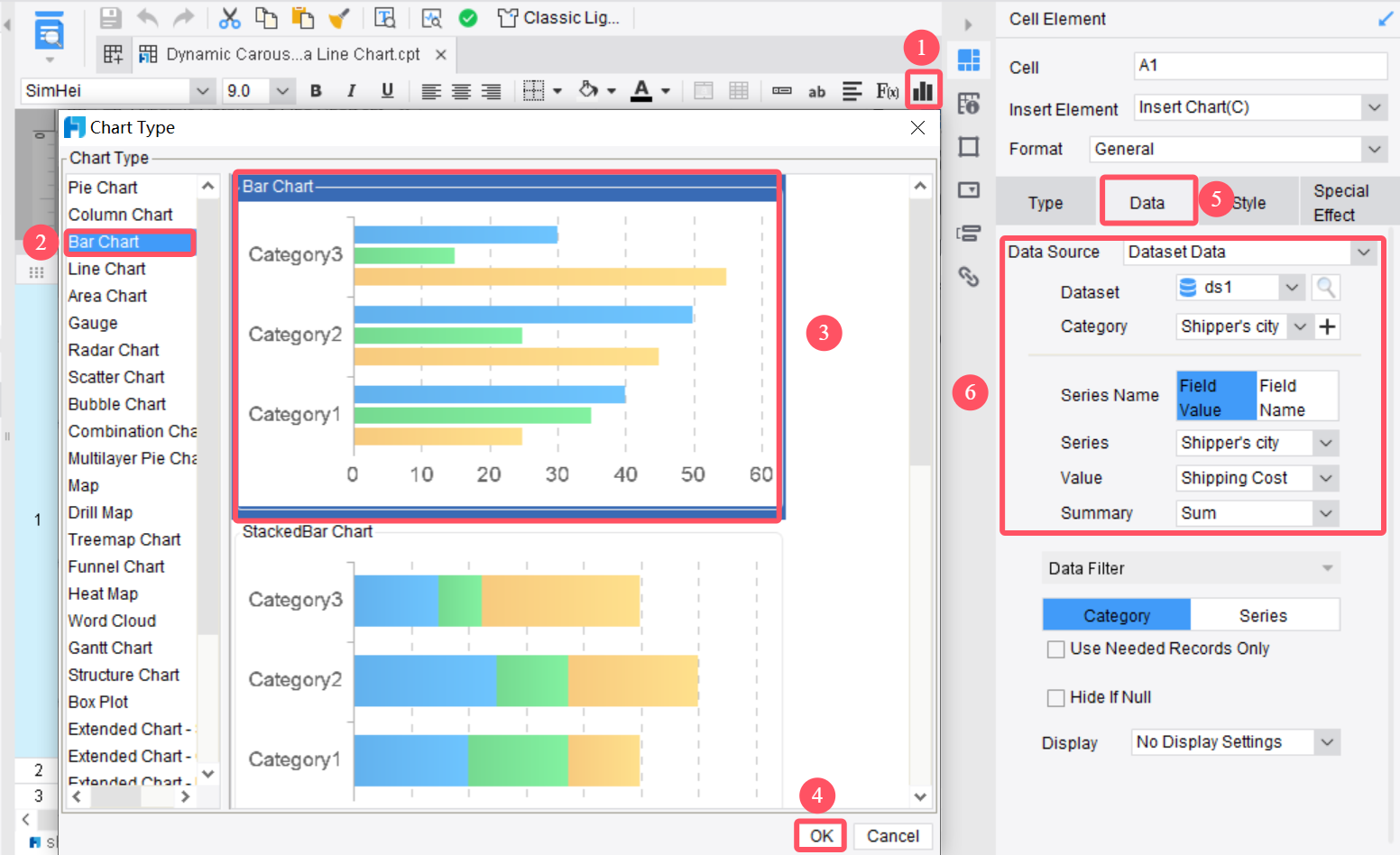Switch to the Type tab
The width and height of the screenshot is (1400, 855).
tap(1045, 203)
